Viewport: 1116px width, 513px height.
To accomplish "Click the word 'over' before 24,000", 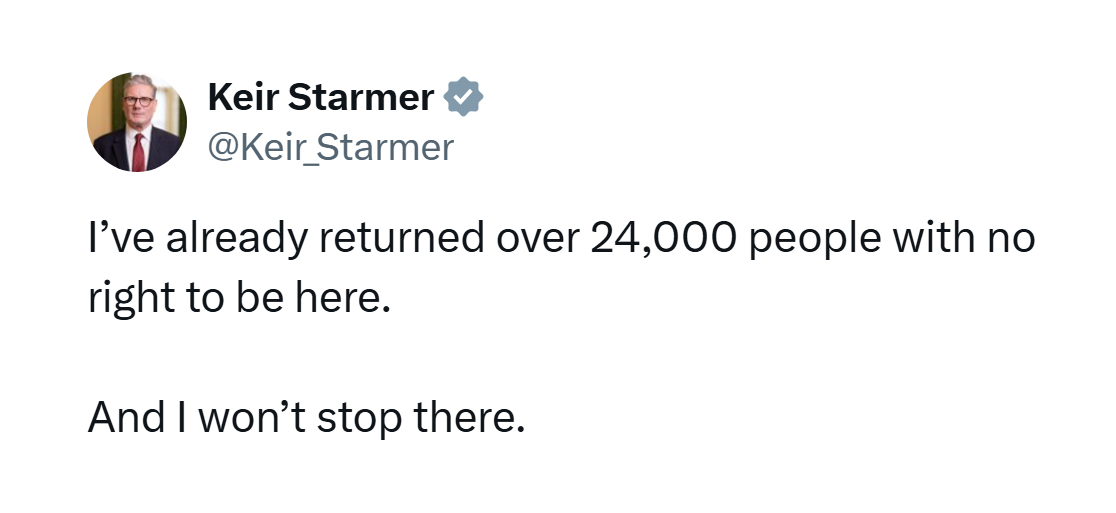I will 537,240.
